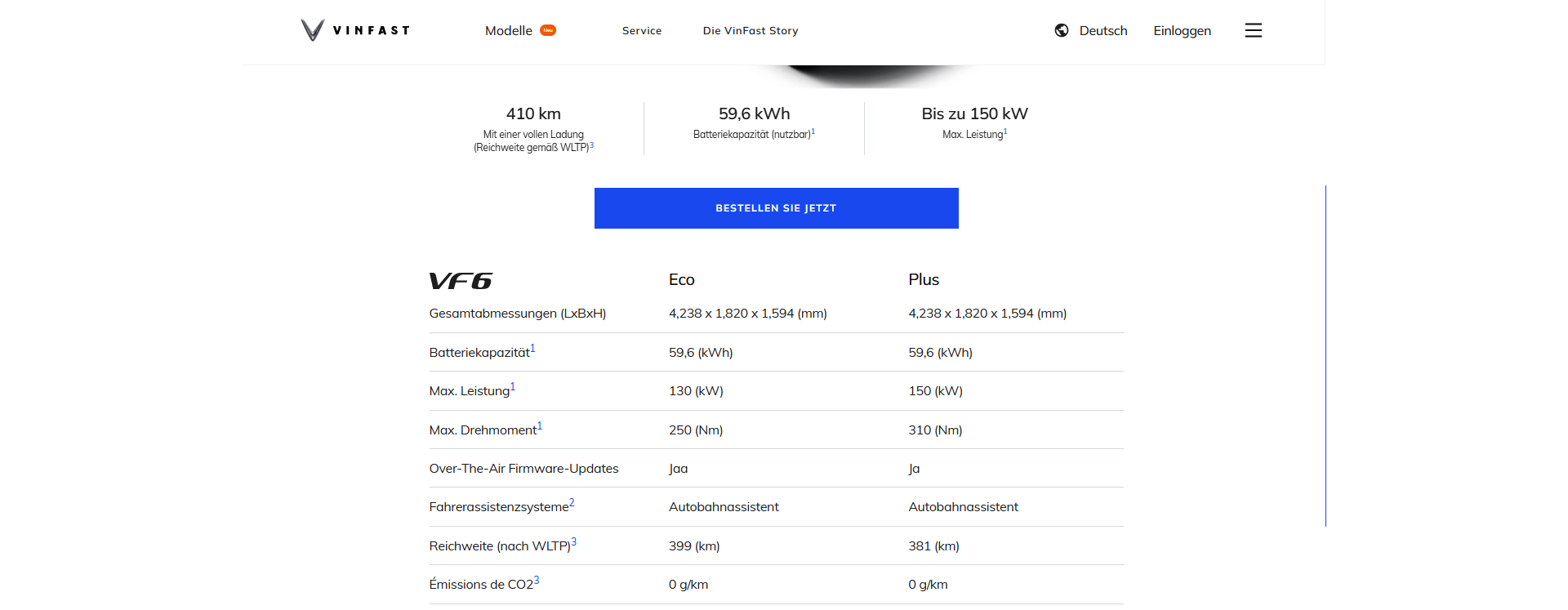Switch language via 'Deutsch' selector
Viewport: 1568px width, 610px height.
pyautogui.click(x=1103, y=30)
